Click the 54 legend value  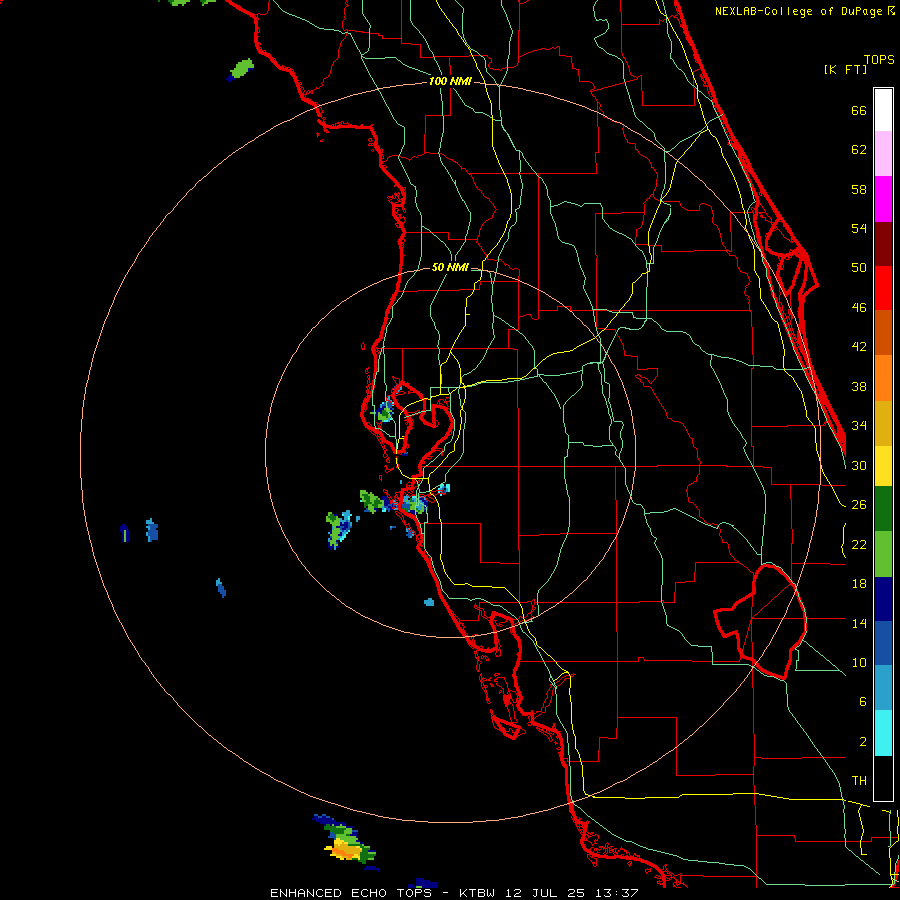859,228
